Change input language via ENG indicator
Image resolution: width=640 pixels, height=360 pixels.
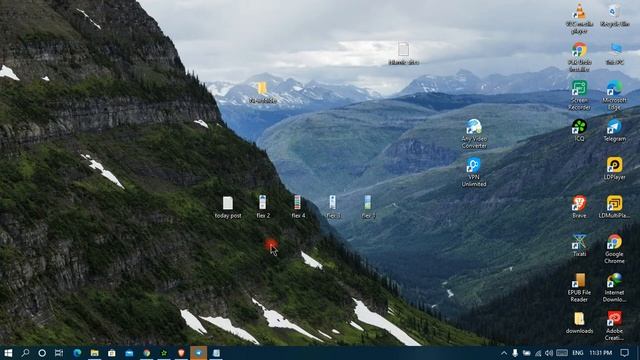point(578,353)
